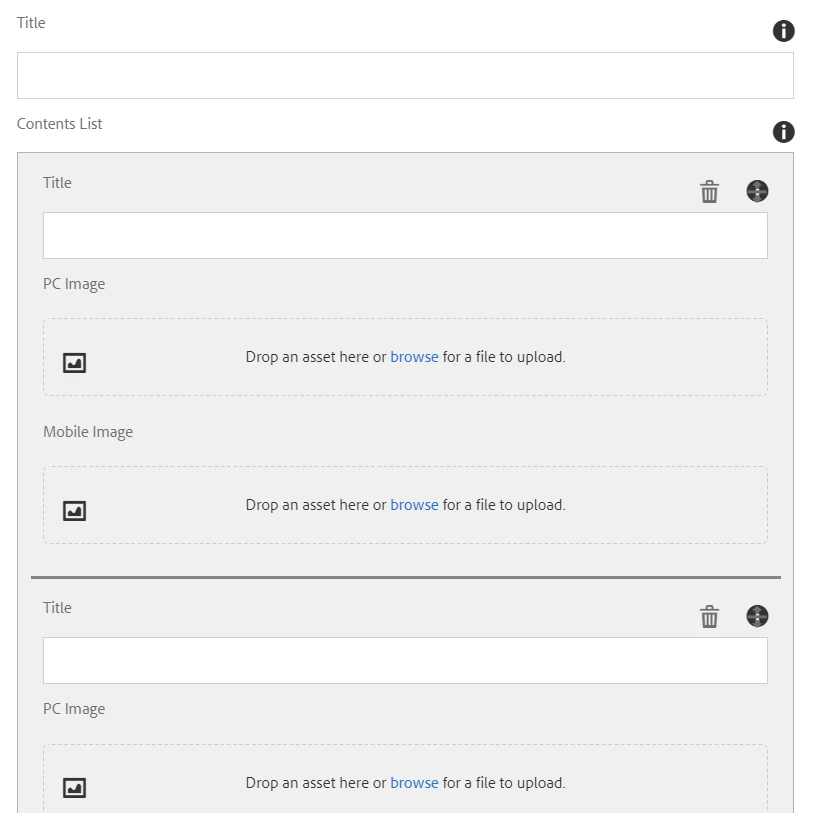Click the browse link in the first PC Image dropzone

coord(414,357)
